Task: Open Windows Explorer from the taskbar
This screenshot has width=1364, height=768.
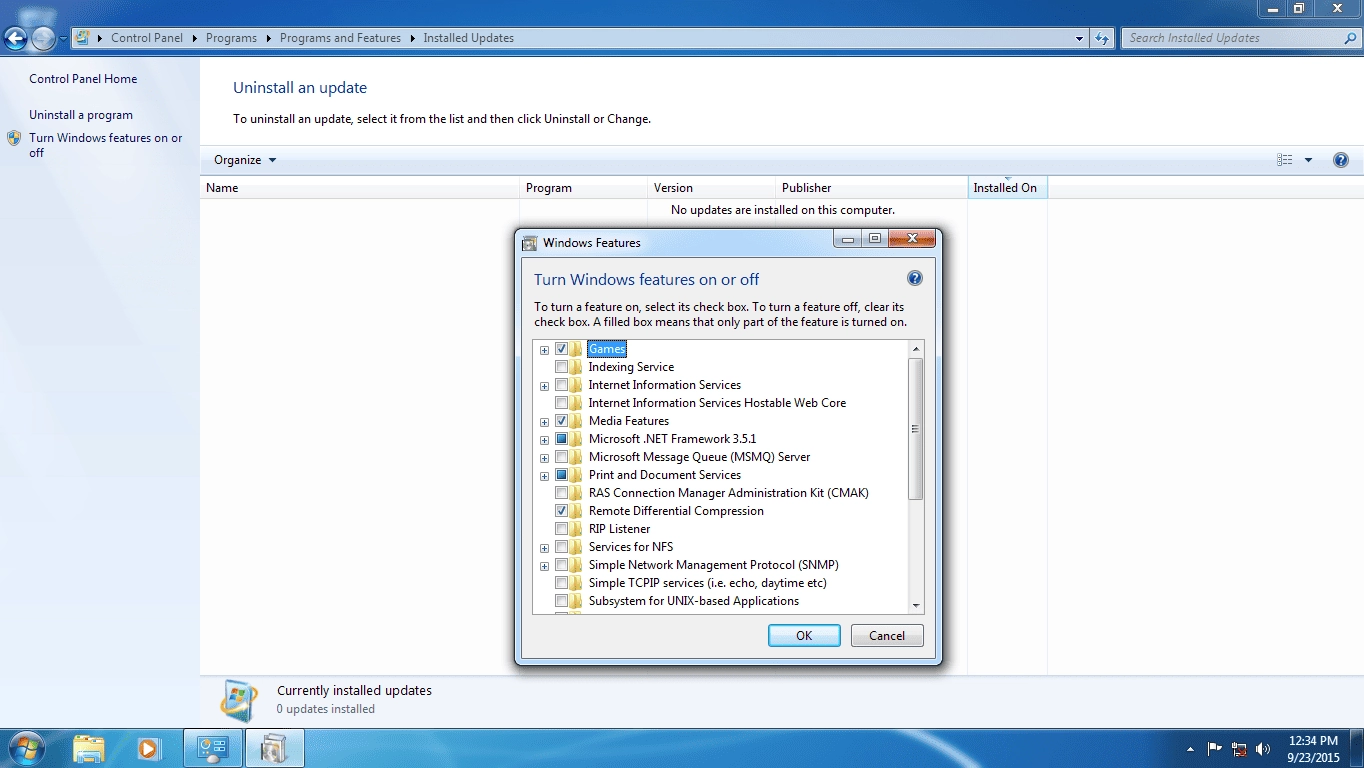Action: click(x=89, y=748)
